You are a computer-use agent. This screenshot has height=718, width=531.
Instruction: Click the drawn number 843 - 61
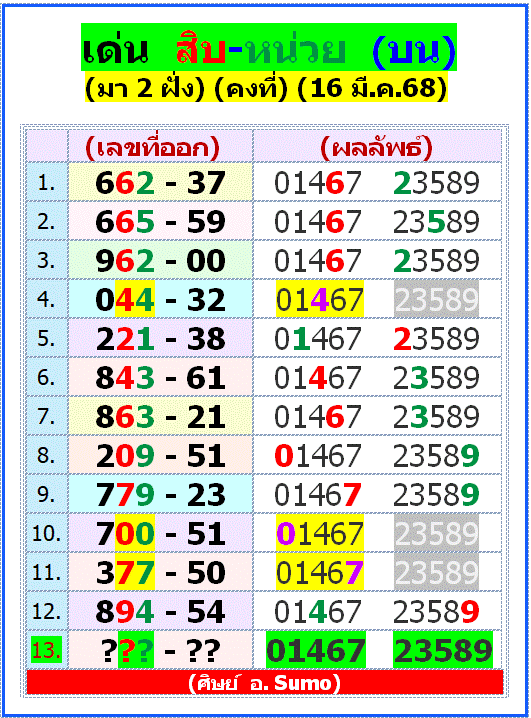pos(160,377)
